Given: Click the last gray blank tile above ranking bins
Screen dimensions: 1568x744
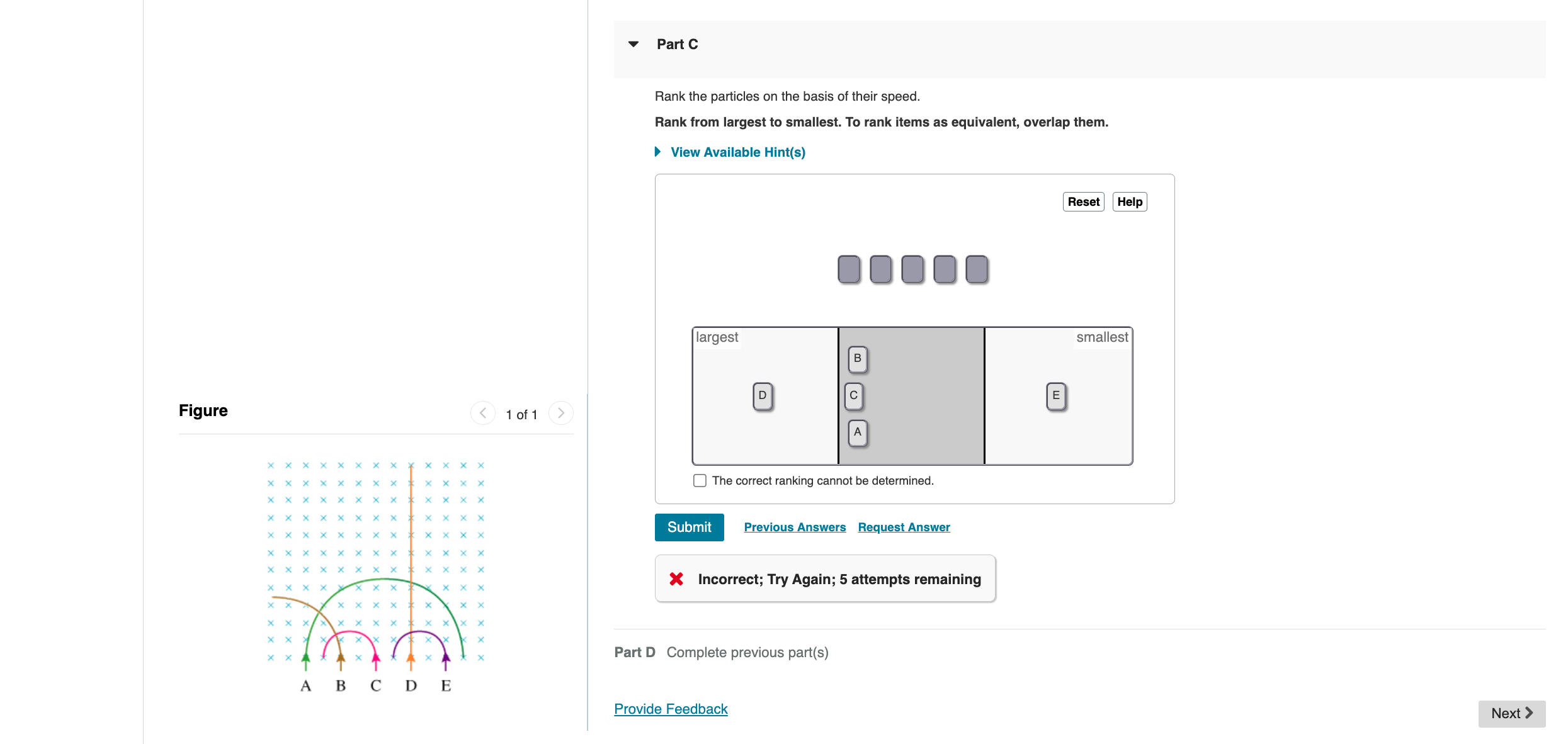Looking at the screenshot, I should pyautogui.click(x=976, y=269).
